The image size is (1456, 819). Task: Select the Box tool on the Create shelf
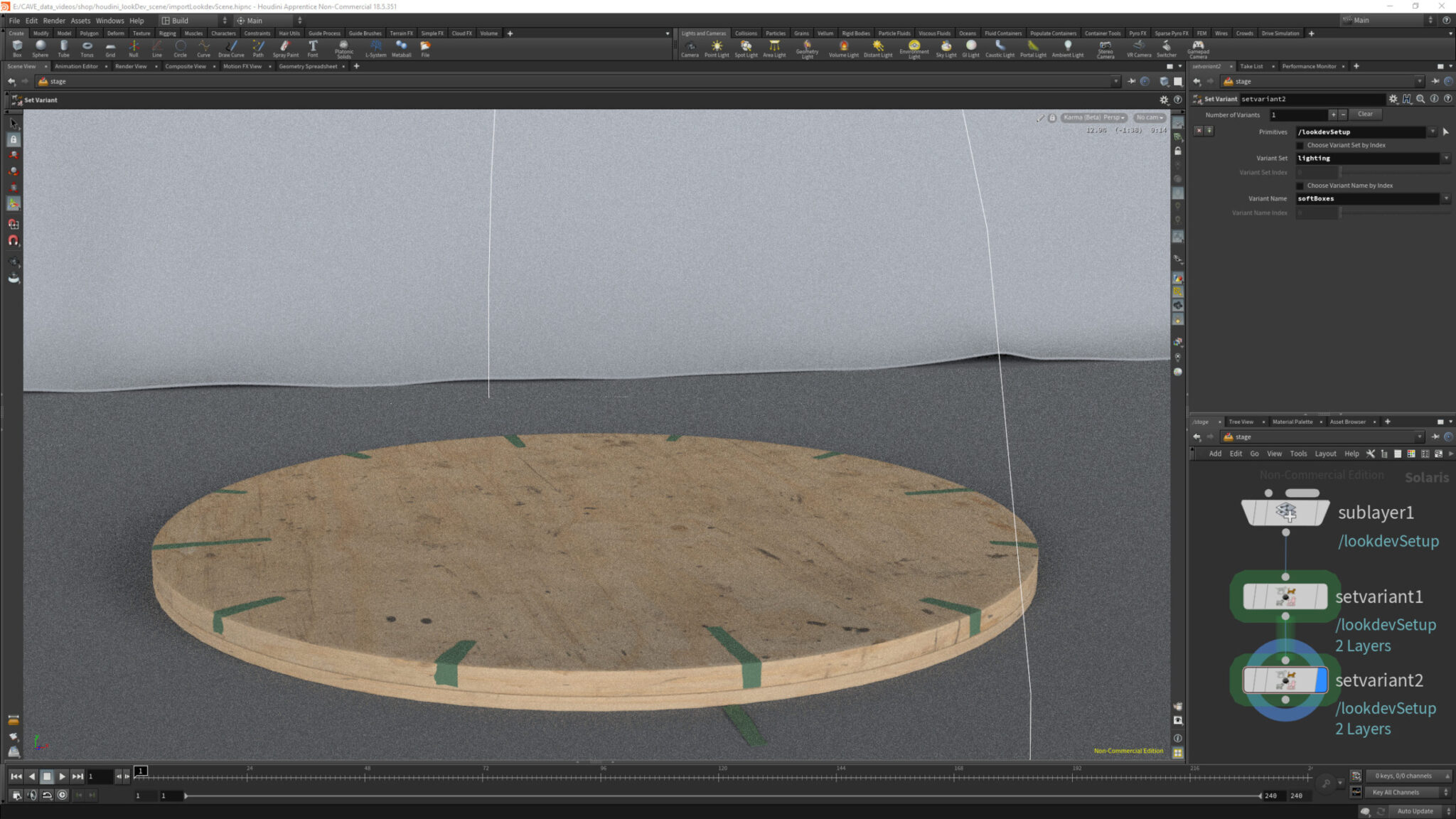tap(18, 47)
